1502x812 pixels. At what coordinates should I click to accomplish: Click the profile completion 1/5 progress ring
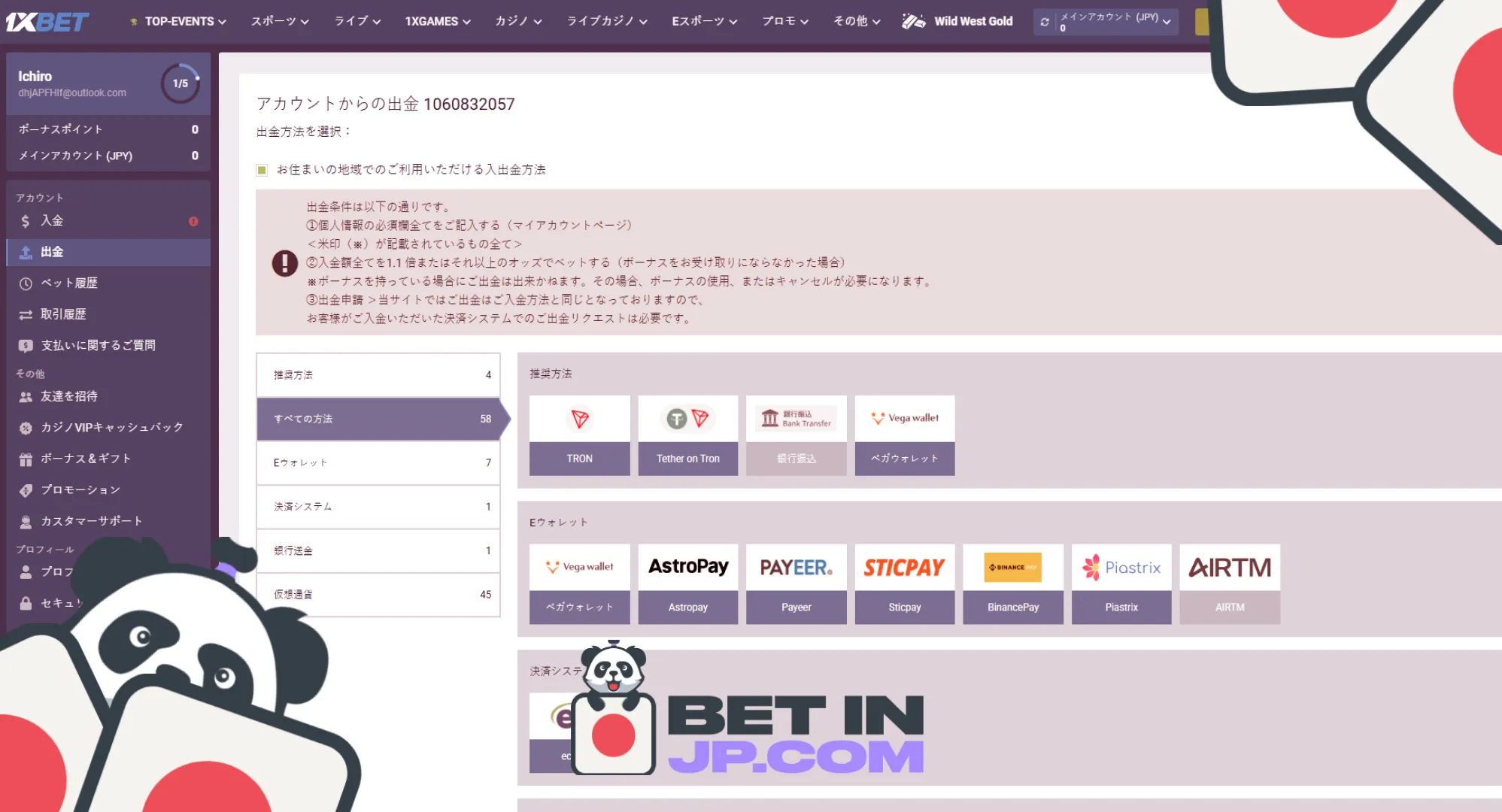click(181, 83)
